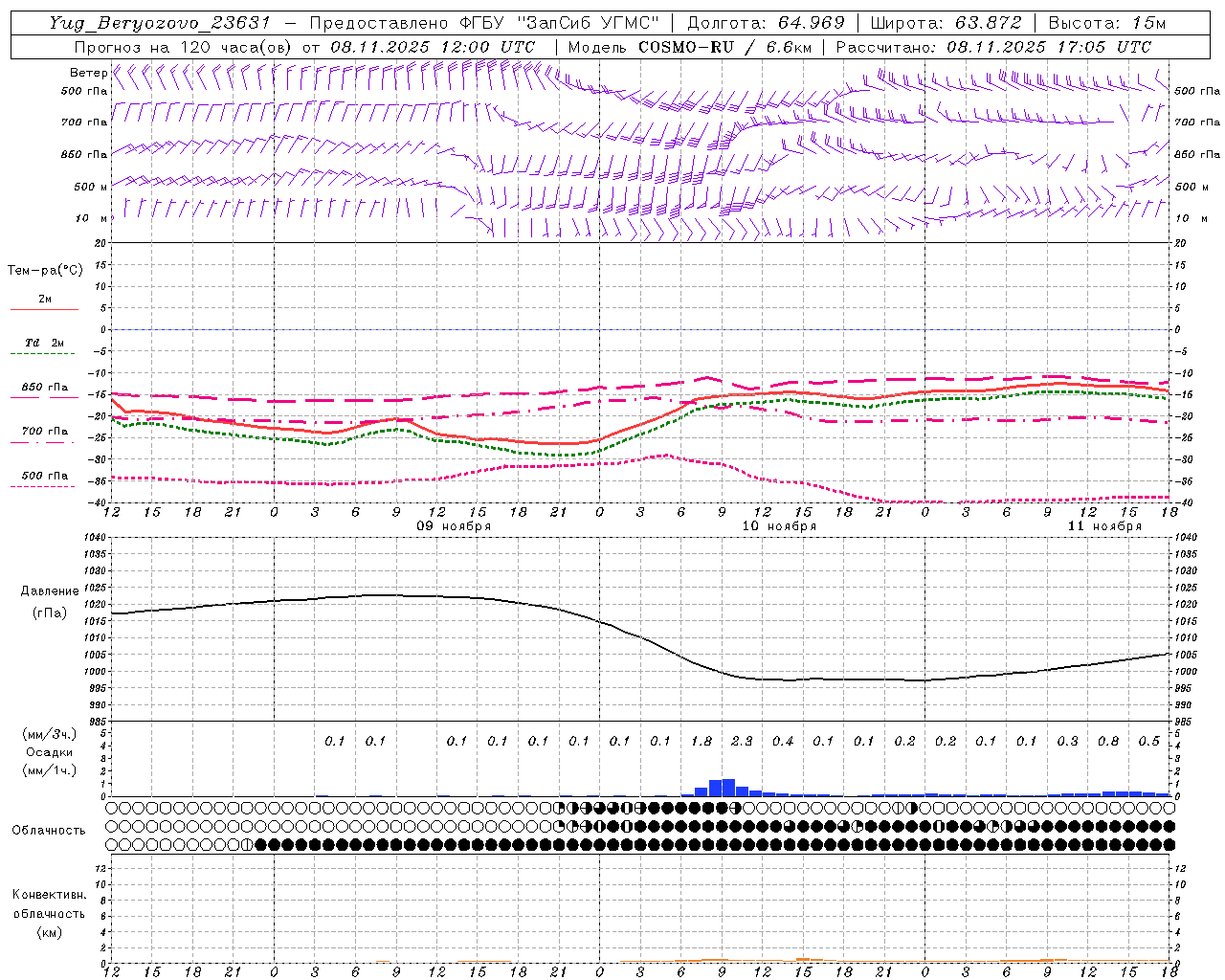Click the '10 ноября' date label
Screen dimensions: 1225x980
tap(779, 526)
